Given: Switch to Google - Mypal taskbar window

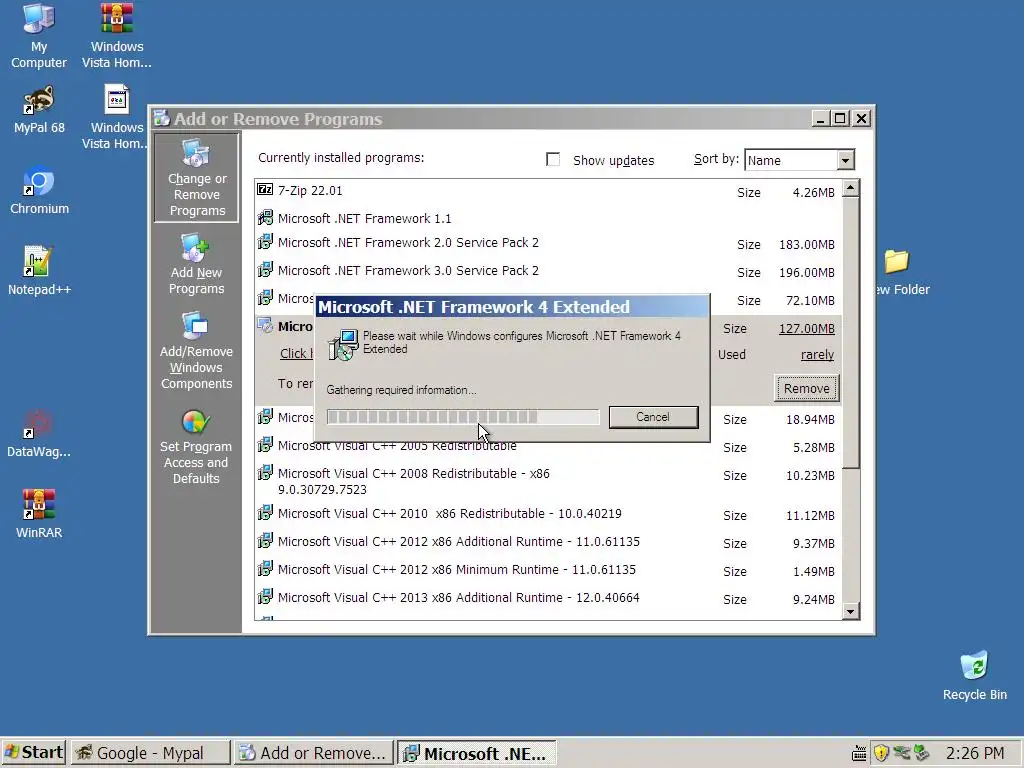Looking at the screenshot, I should click(150, 752).
